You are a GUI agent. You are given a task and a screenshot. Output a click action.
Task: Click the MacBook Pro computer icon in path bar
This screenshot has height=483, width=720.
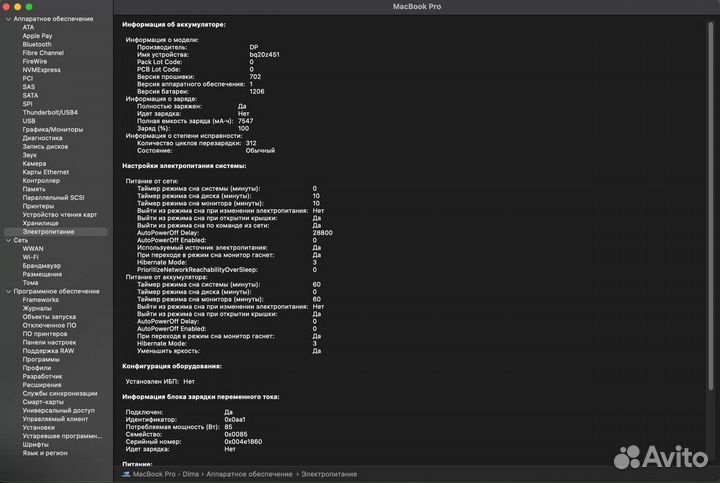pos(126,474)
